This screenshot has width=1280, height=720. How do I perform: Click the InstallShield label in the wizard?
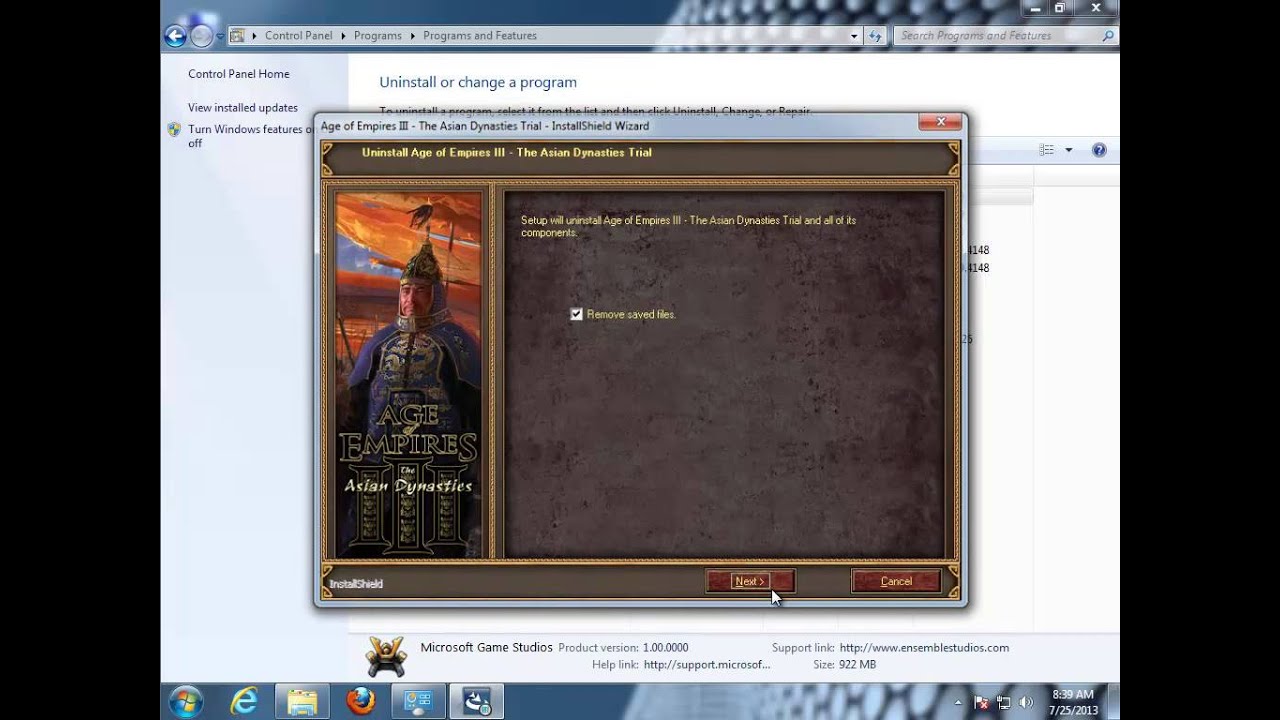pyautogui.click(x=356, y=583)
